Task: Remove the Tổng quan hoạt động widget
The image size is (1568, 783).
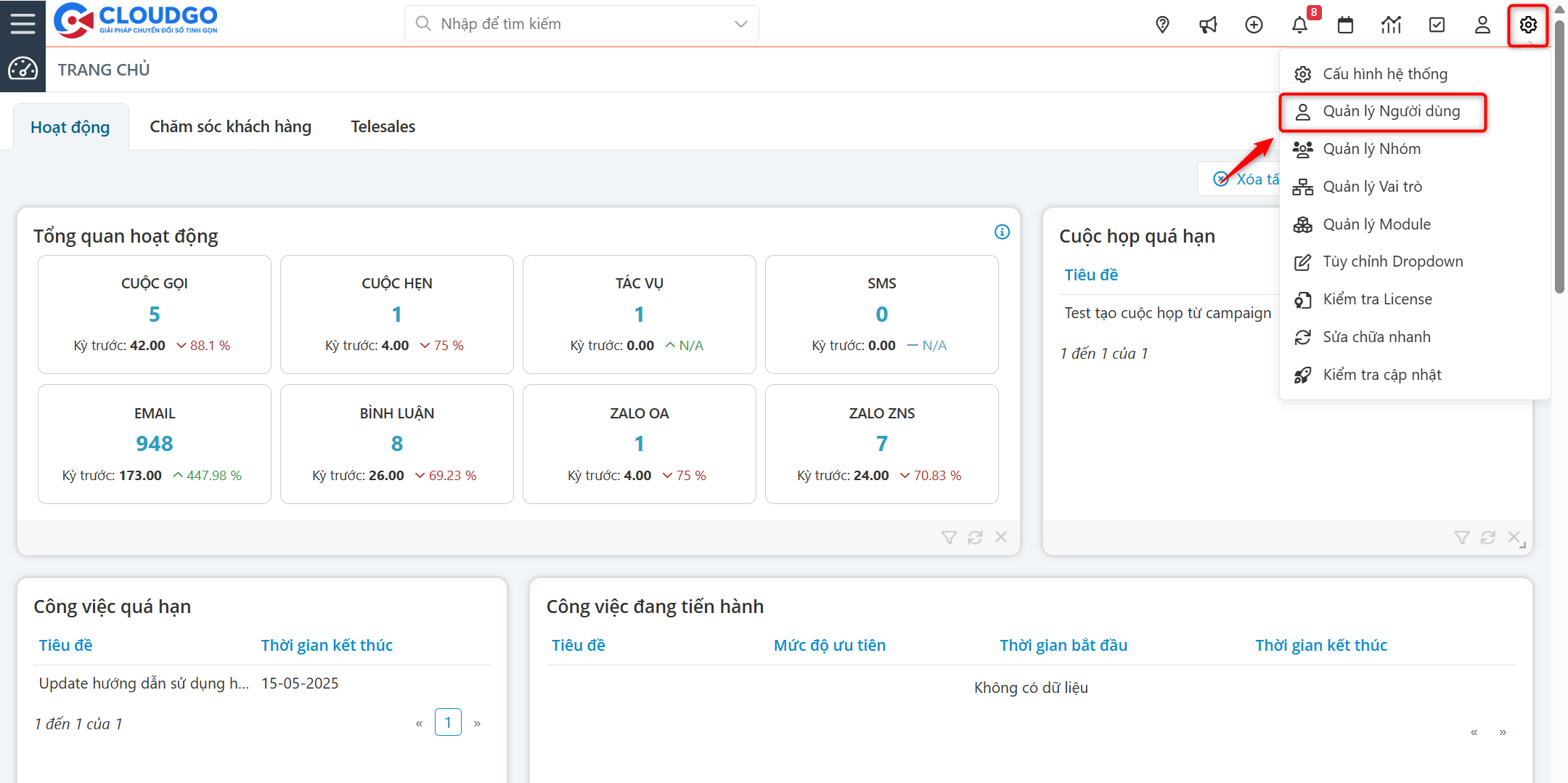Action: [1001, 537]
